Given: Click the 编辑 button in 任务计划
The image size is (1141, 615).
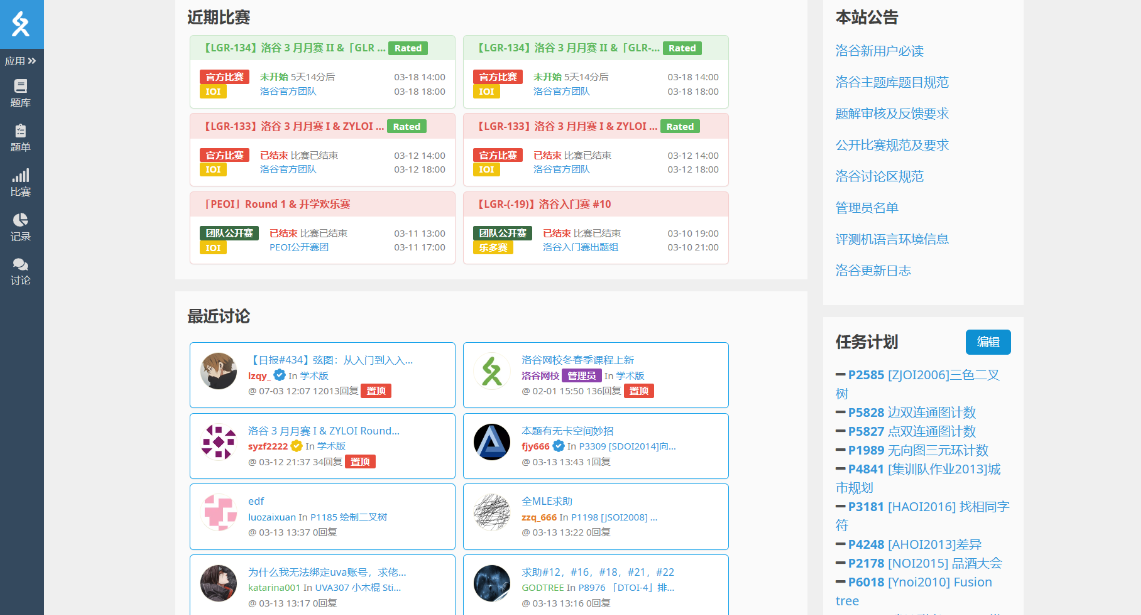Looking at the screenshot, I should [x=988, y=342].
